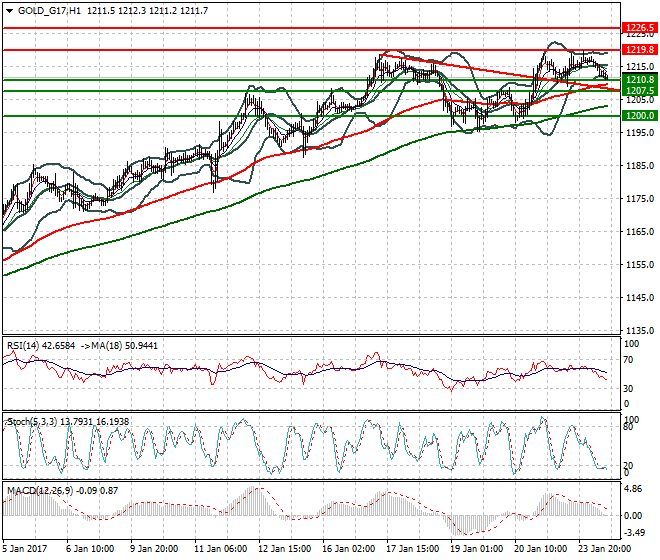Click the green 1210.8 price label
The image size is (660, 560).
tap(640, 80)
